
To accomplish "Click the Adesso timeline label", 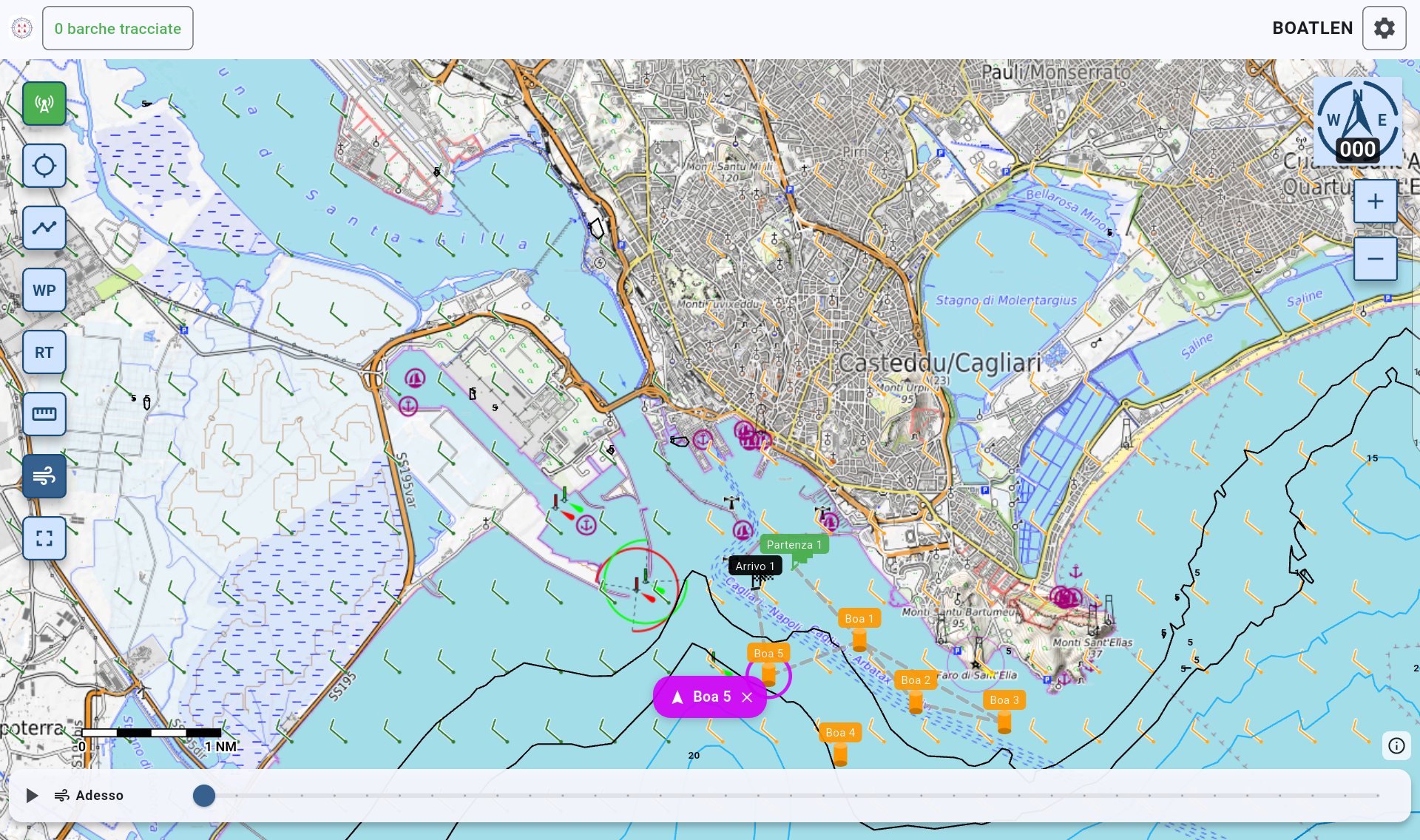I will (99, 796).
